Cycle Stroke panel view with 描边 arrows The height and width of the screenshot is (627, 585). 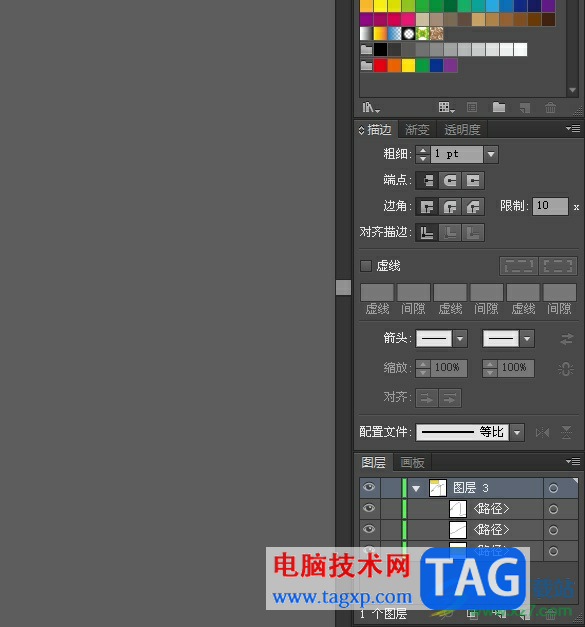click(x=361, y=130)
